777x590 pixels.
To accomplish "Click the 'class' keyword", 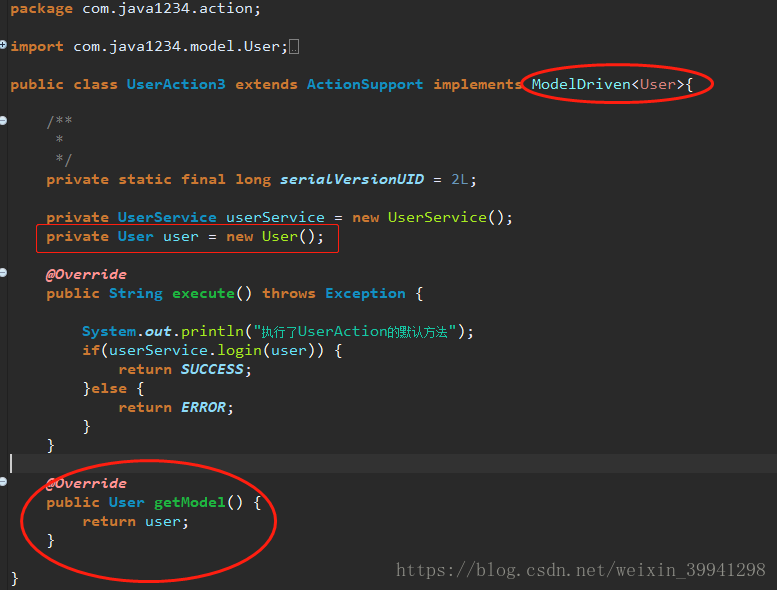I will tap(95, 84).
